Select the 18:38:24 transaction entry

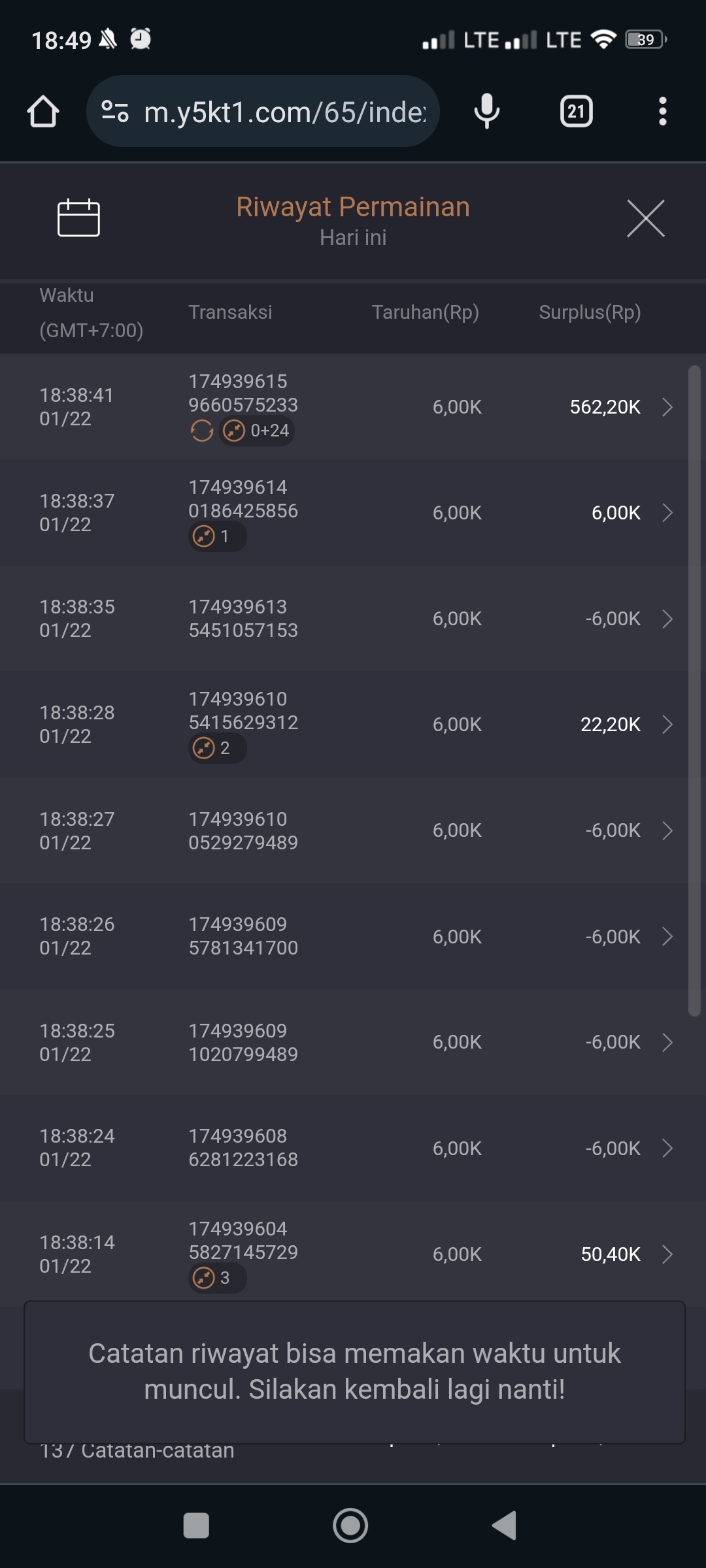(x=353, y=1148)
